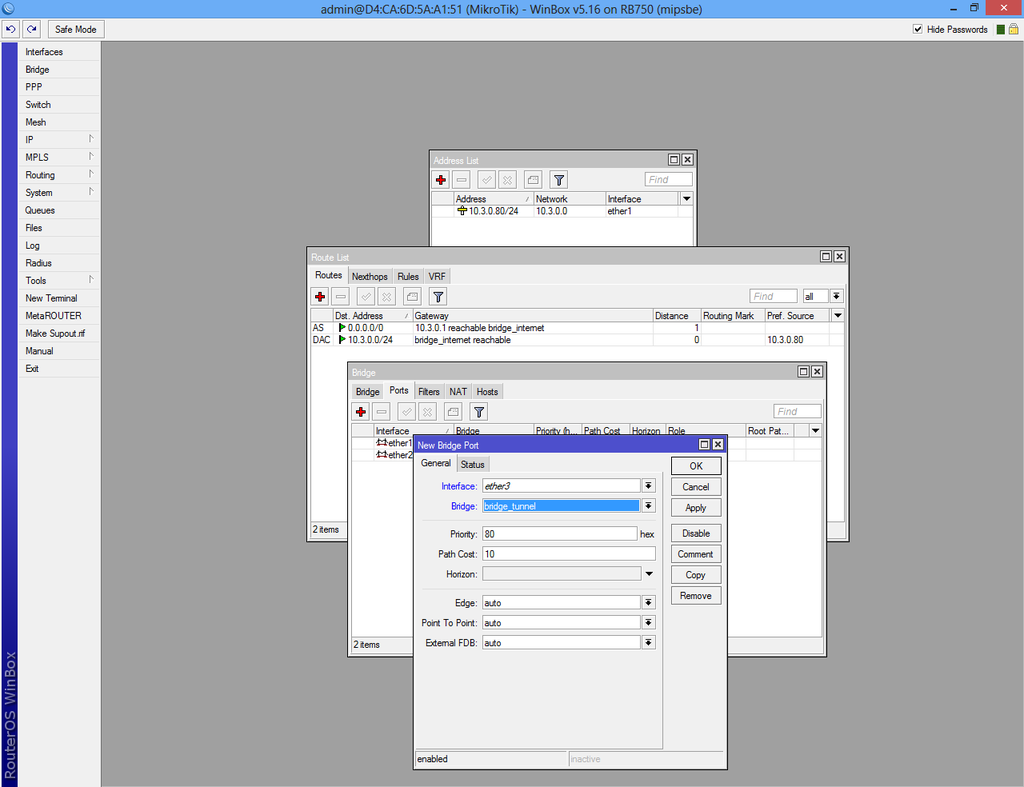This screenshot has width=1024, height=787.
Task: Open the Interface dropdown in New Bridge Port
Action: 648,486
